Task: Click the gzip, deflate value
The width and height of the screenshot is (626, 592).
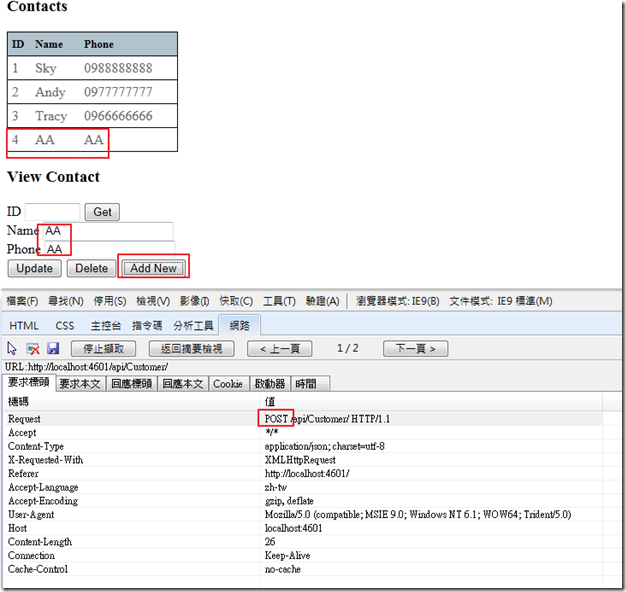Action: coord(289,501)
